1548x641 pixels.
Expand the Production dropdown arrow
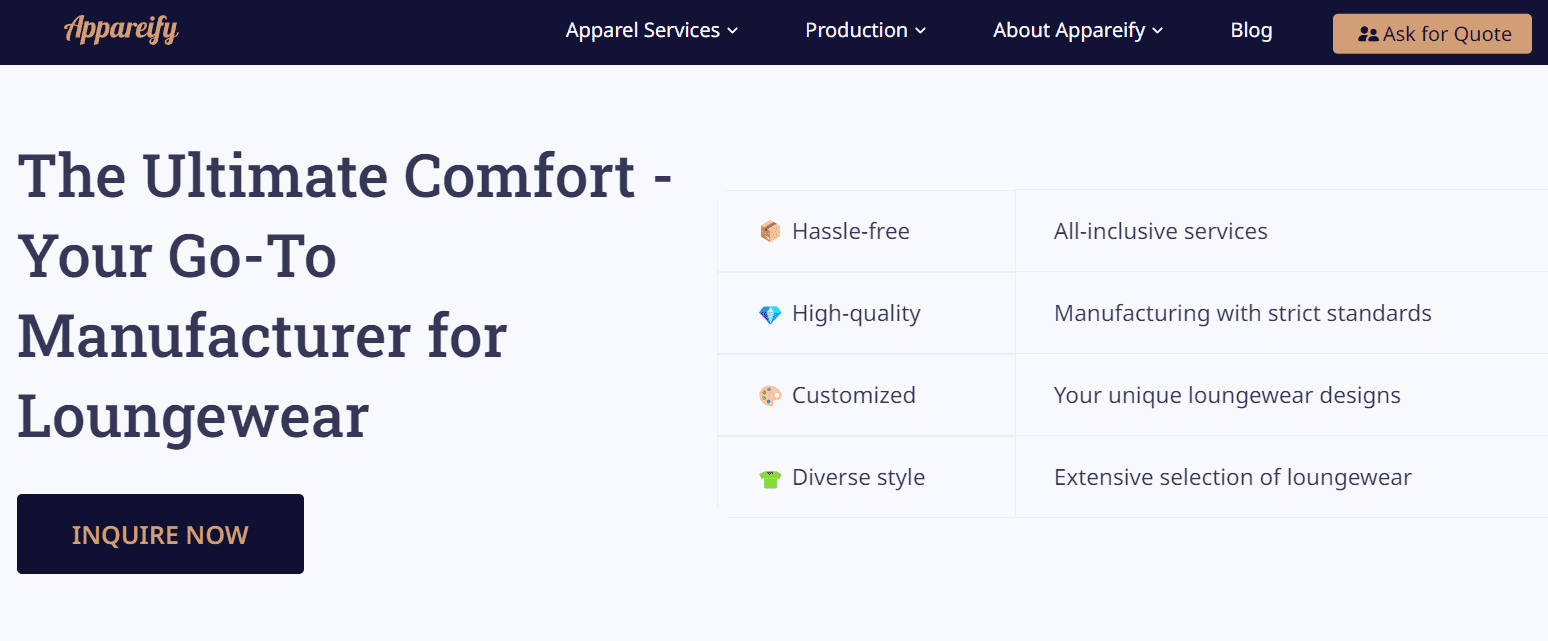click(920, 31)
